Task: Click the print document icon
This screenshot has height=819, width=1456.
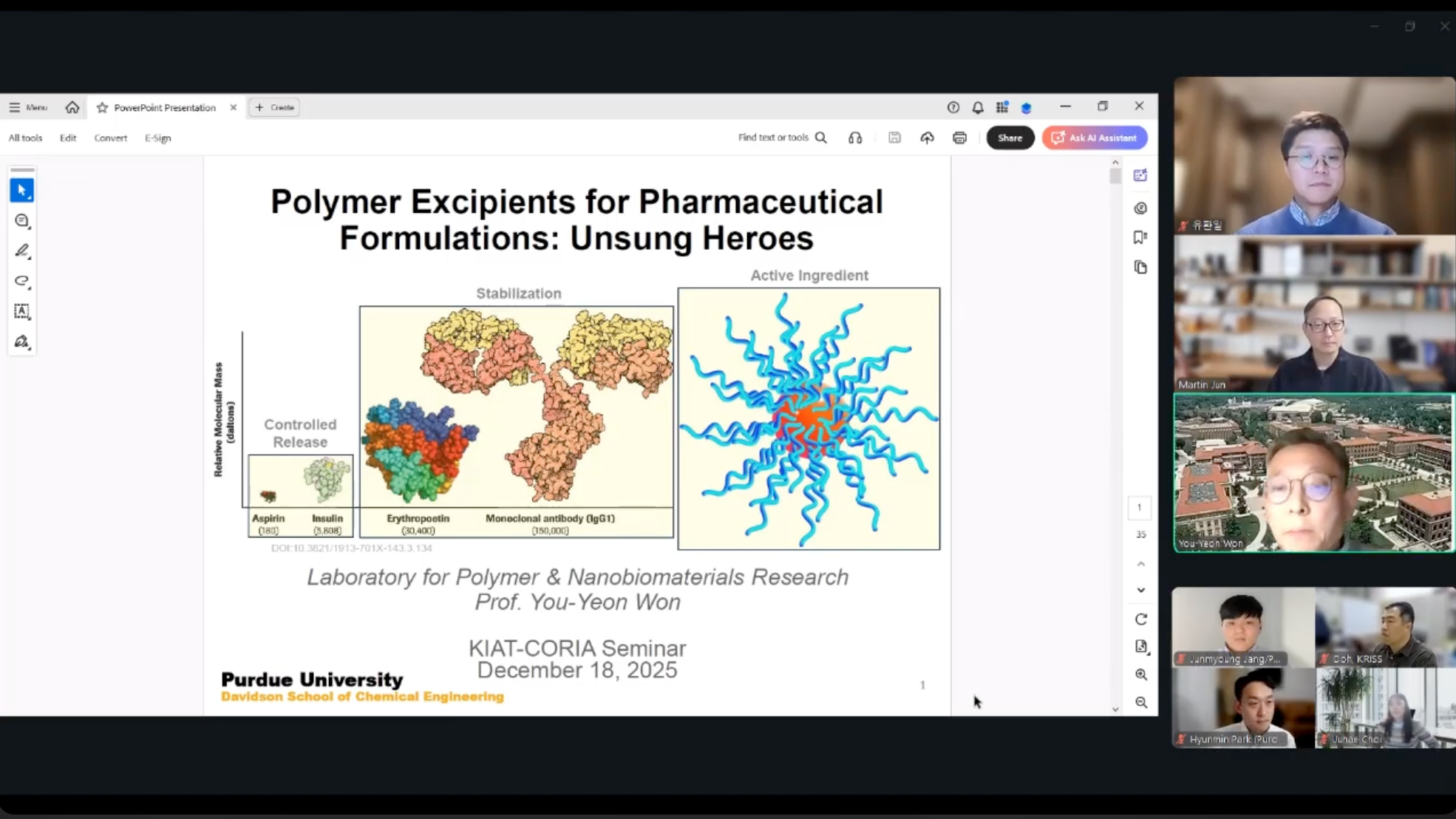Action: pyautogui.click(x=959, y=138)
